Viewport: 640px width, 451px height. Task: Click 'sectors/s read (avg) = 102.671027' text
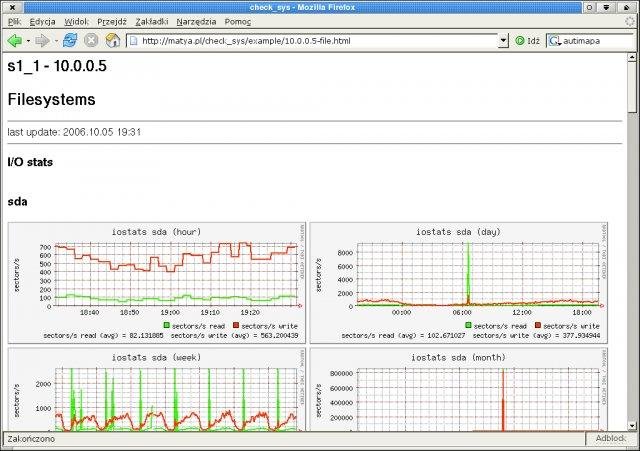click(x=403, y=335)
